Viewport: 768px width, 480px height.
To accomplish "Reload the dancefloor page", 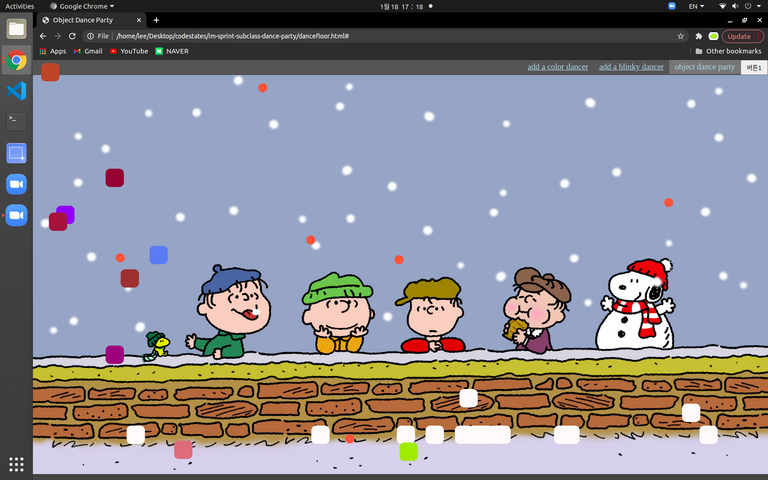I will click(x=72, y=36).
